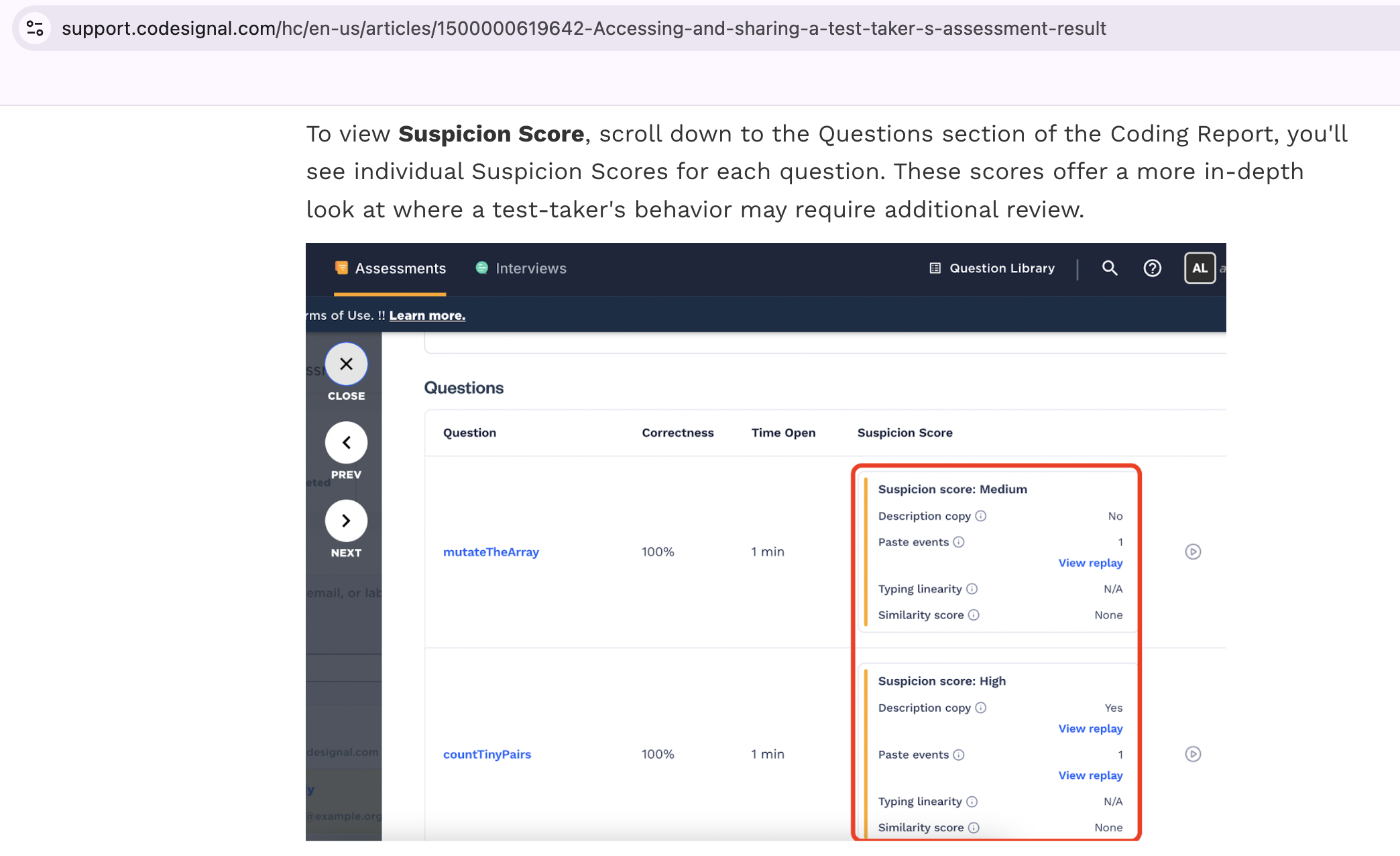Click the Question Library icon
The width and height of the screenshot is (1400, 856).
point(935,268)
